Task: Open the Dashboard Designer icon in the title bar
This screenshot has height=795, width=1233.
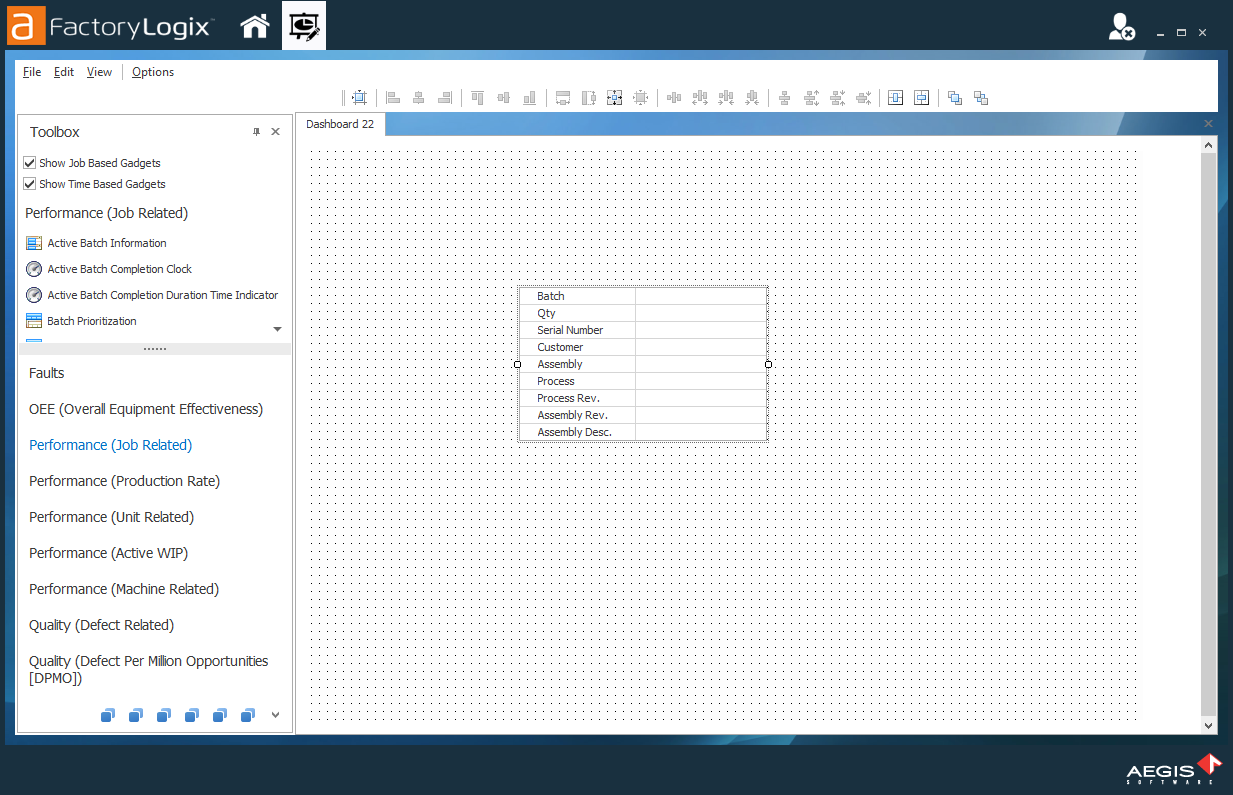Action: pyautogui.click(x=303, y=25)
